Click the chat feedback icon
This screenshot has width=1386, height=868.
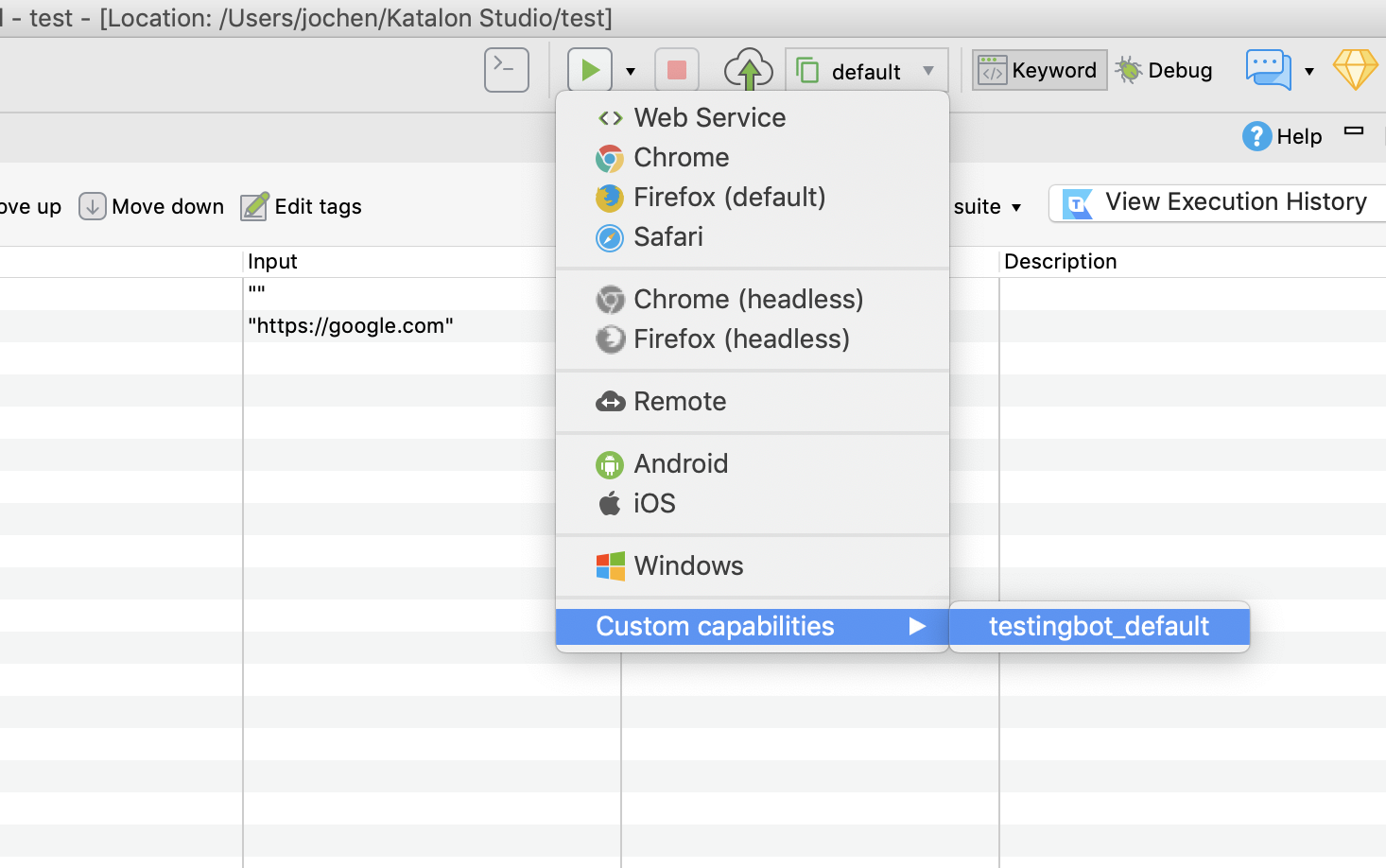click(1268, 70)
